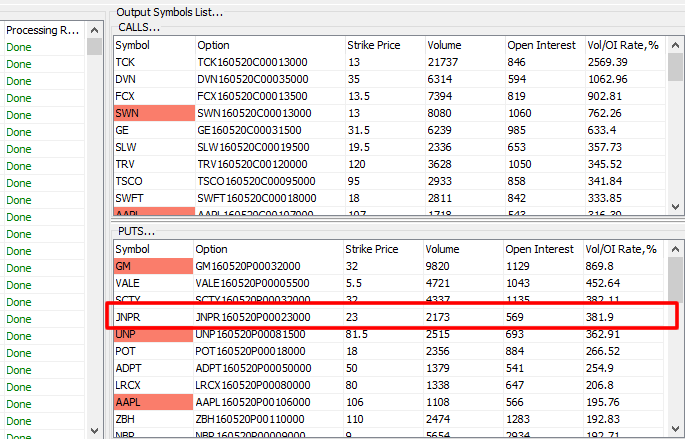The height and width of the screenshot is (439, 685).
Task: Sort PUTS table by Symbol column header
Action: tap(153, 249)
